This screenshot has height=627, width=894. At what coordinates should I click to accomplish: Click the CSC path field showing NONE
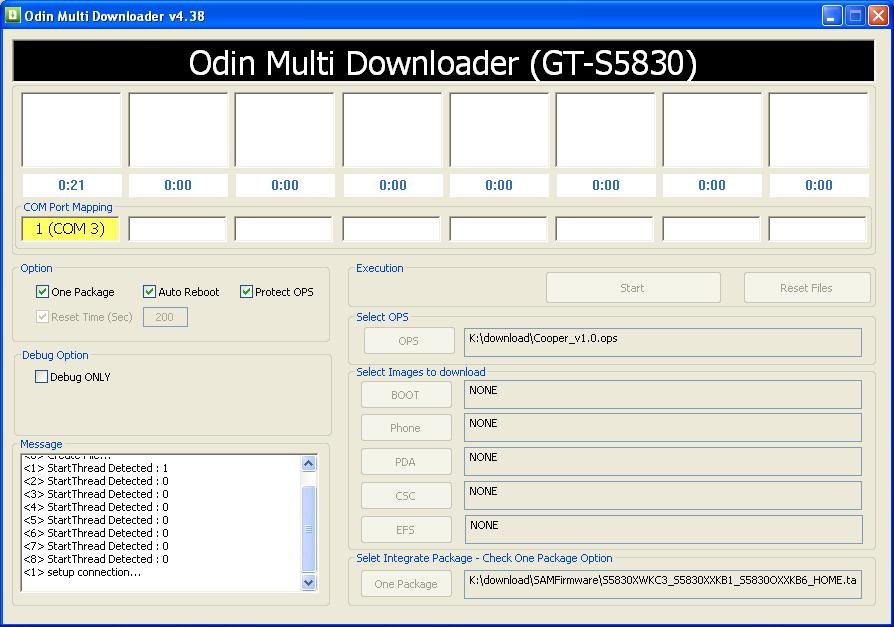point(663,496)
